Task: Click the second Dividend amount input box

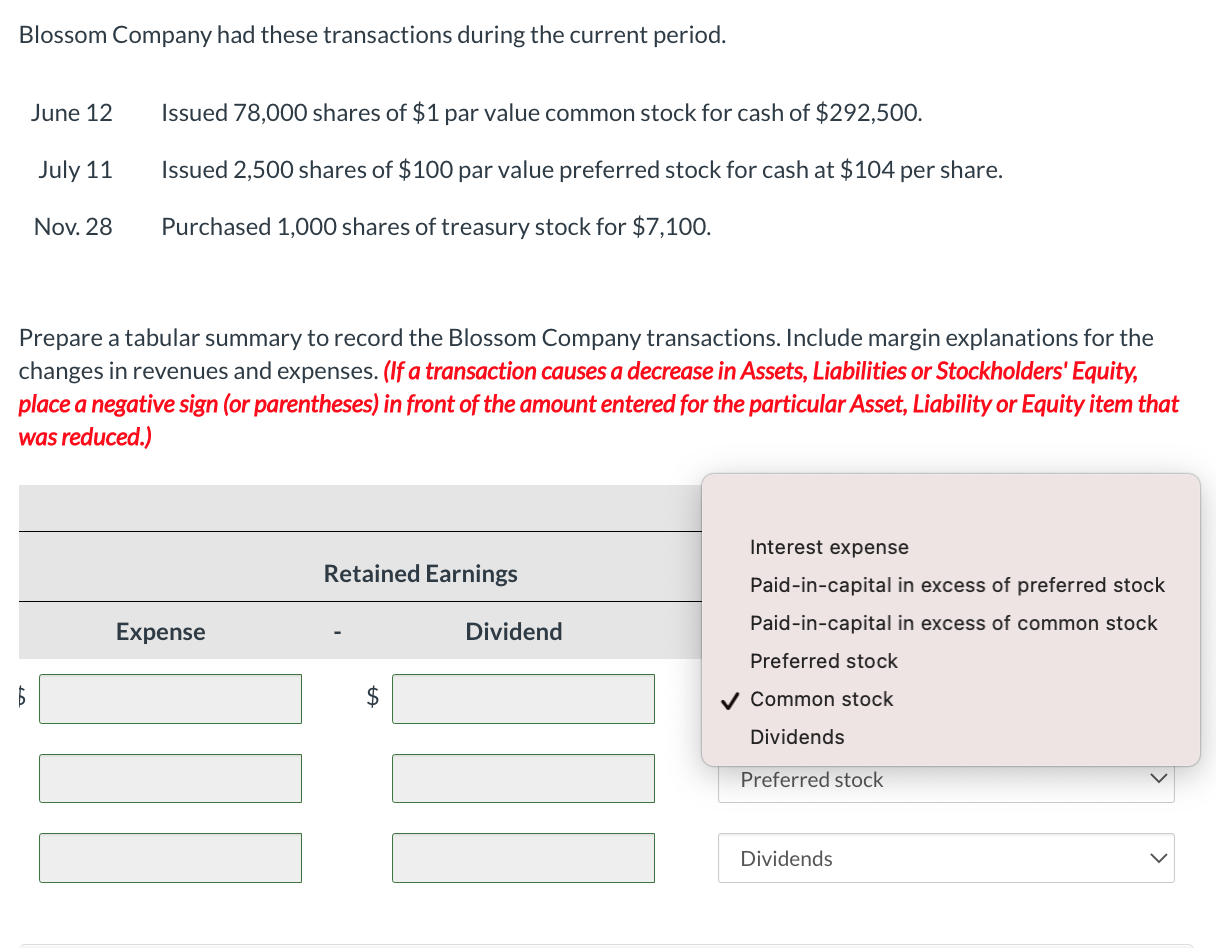Action: tap(523, 778)
